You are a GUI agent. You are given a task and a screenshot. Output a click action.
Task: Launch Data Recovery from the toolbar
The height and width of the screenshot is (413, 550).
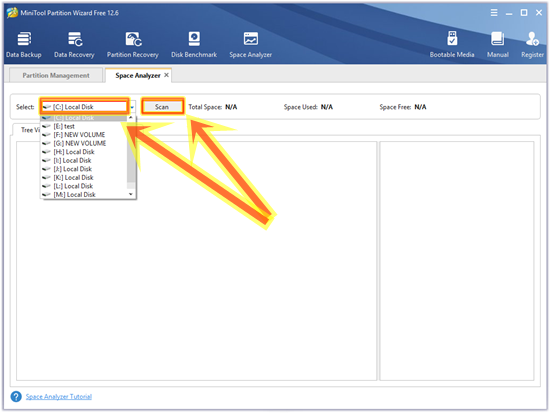click(74, 45)
